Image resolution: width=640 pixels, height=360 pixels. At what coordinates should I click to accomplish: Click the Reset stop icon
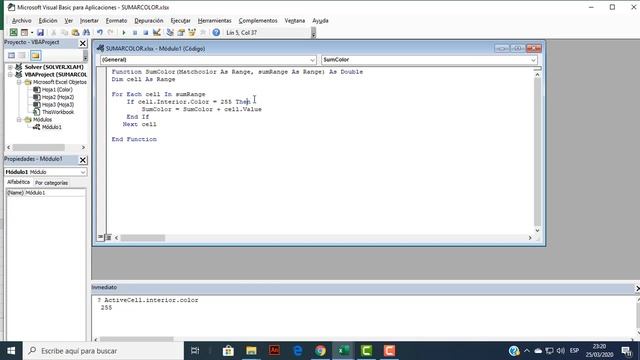point(146,33)
